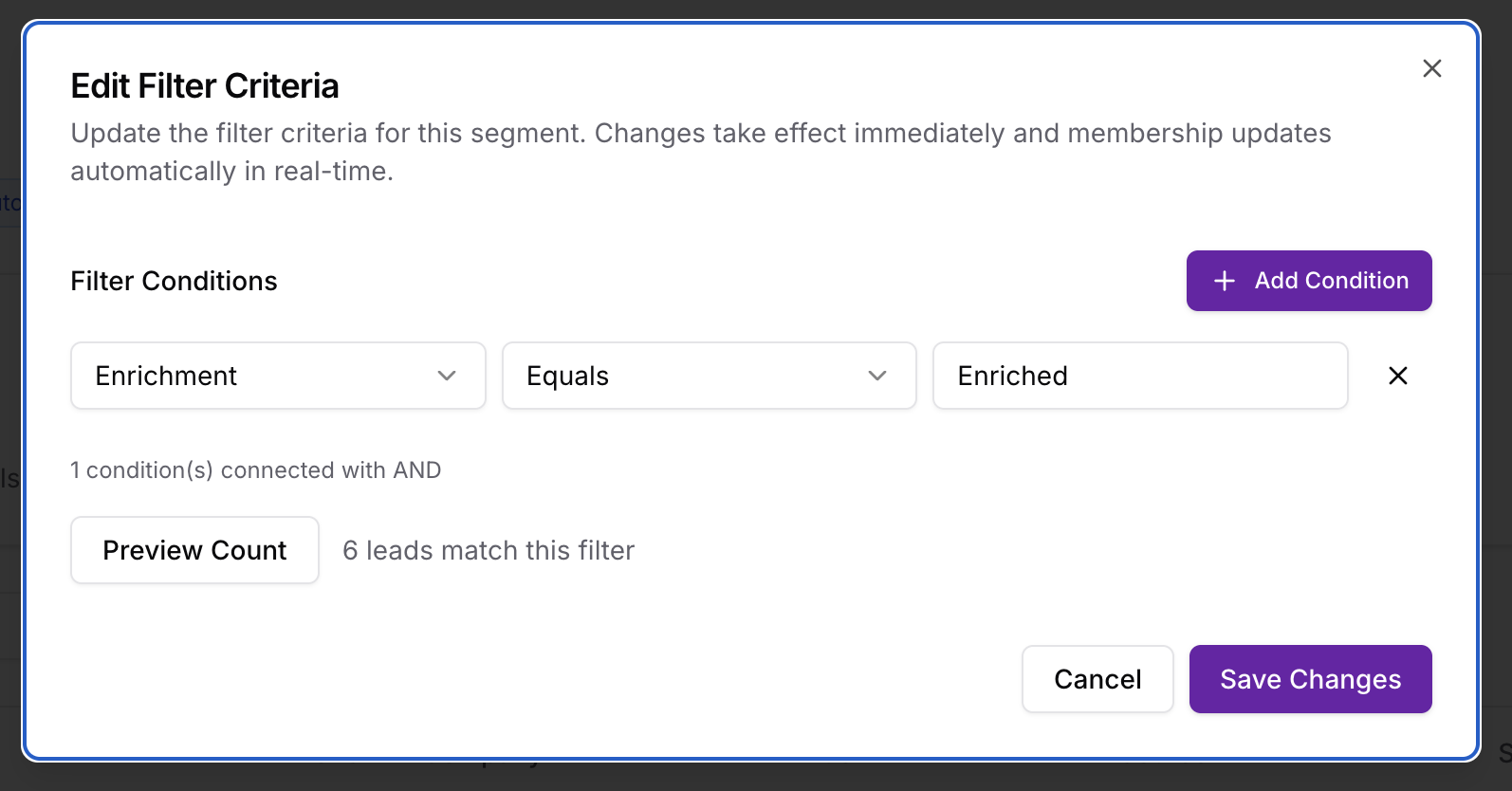
Task: Click the Filter Conditions section heading
Action: (x=174, y=281)
